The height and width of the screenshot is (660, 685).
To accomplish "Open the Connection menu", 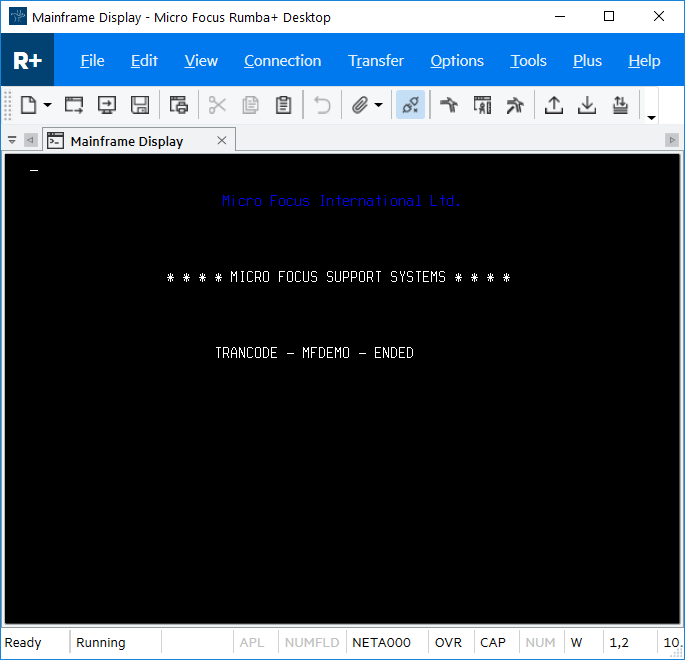I will coord(282,61).
